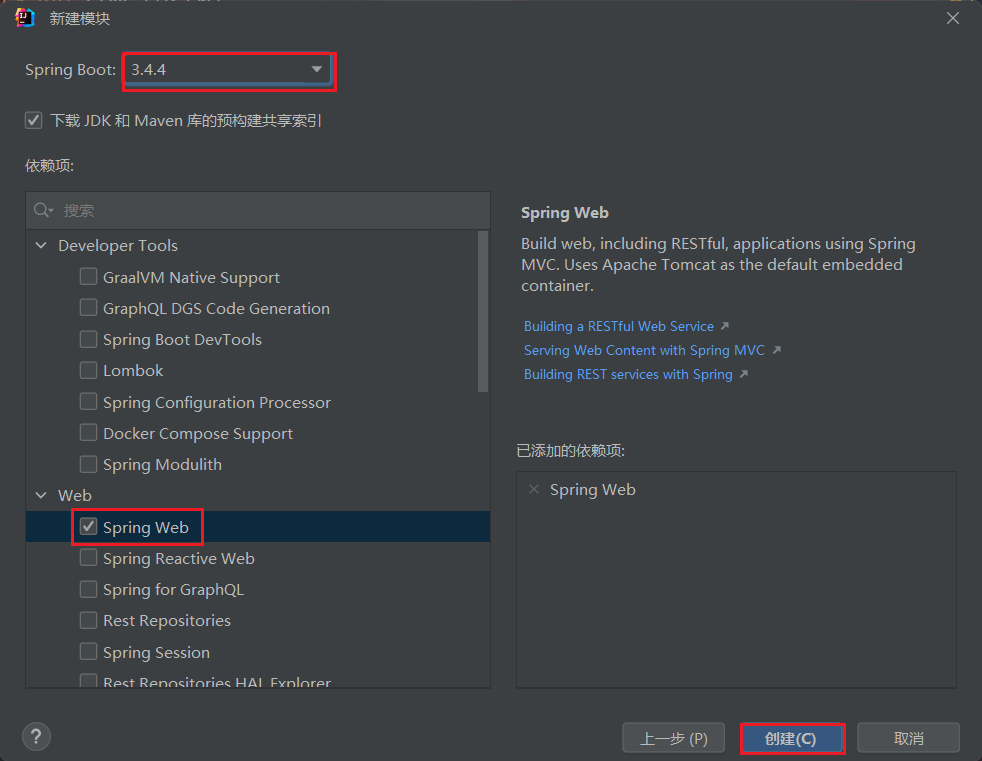Click the search magnifier icon
This screenshot has height=761, width=982.
tap(43, 210)
